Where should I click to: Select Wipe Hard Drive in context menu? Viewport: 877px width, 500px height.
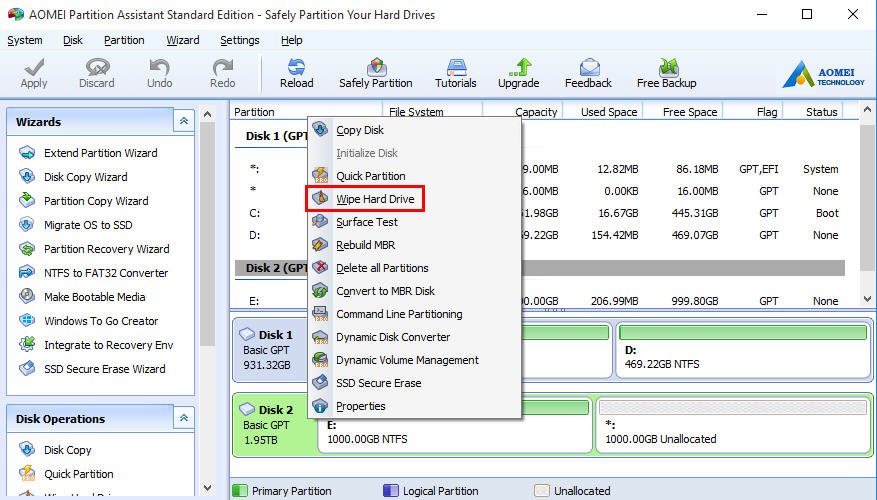414,199
